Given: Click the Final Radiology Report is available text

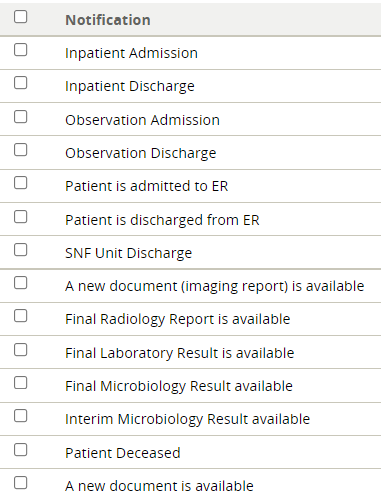Looking at the screenshot, I should [178, 319].
